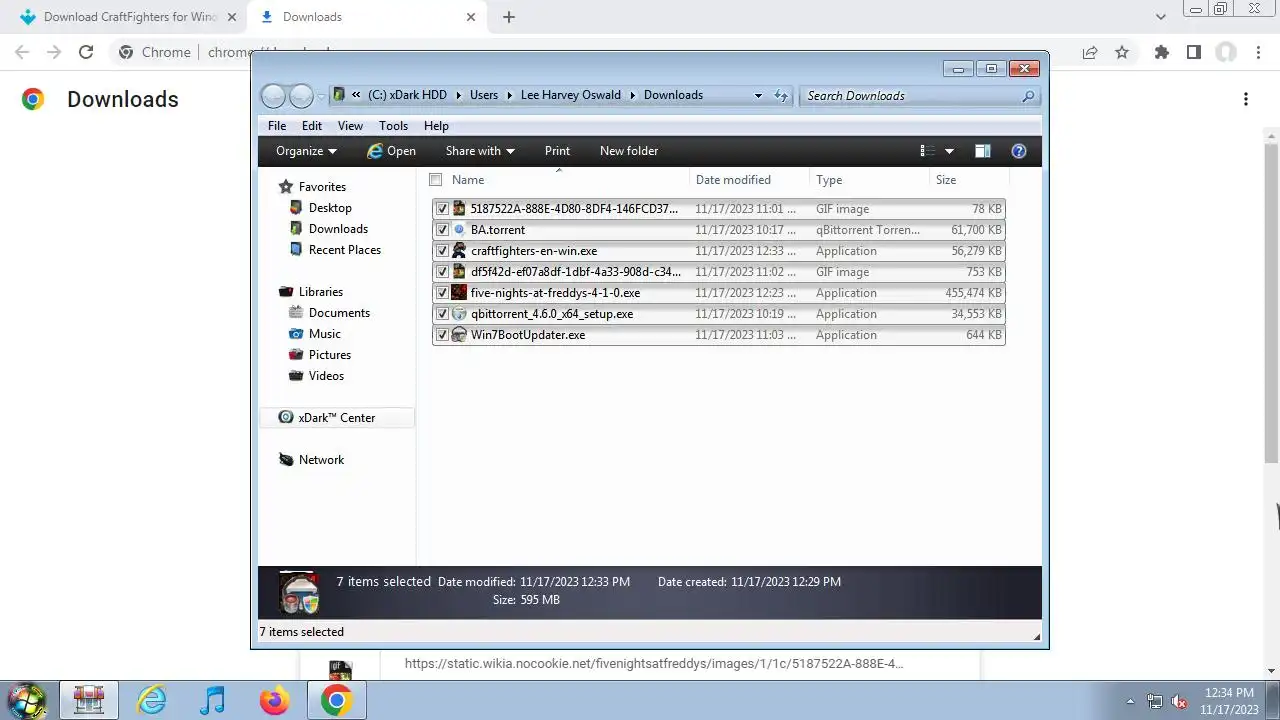Open the Pictures library

(x=329, y=355)
